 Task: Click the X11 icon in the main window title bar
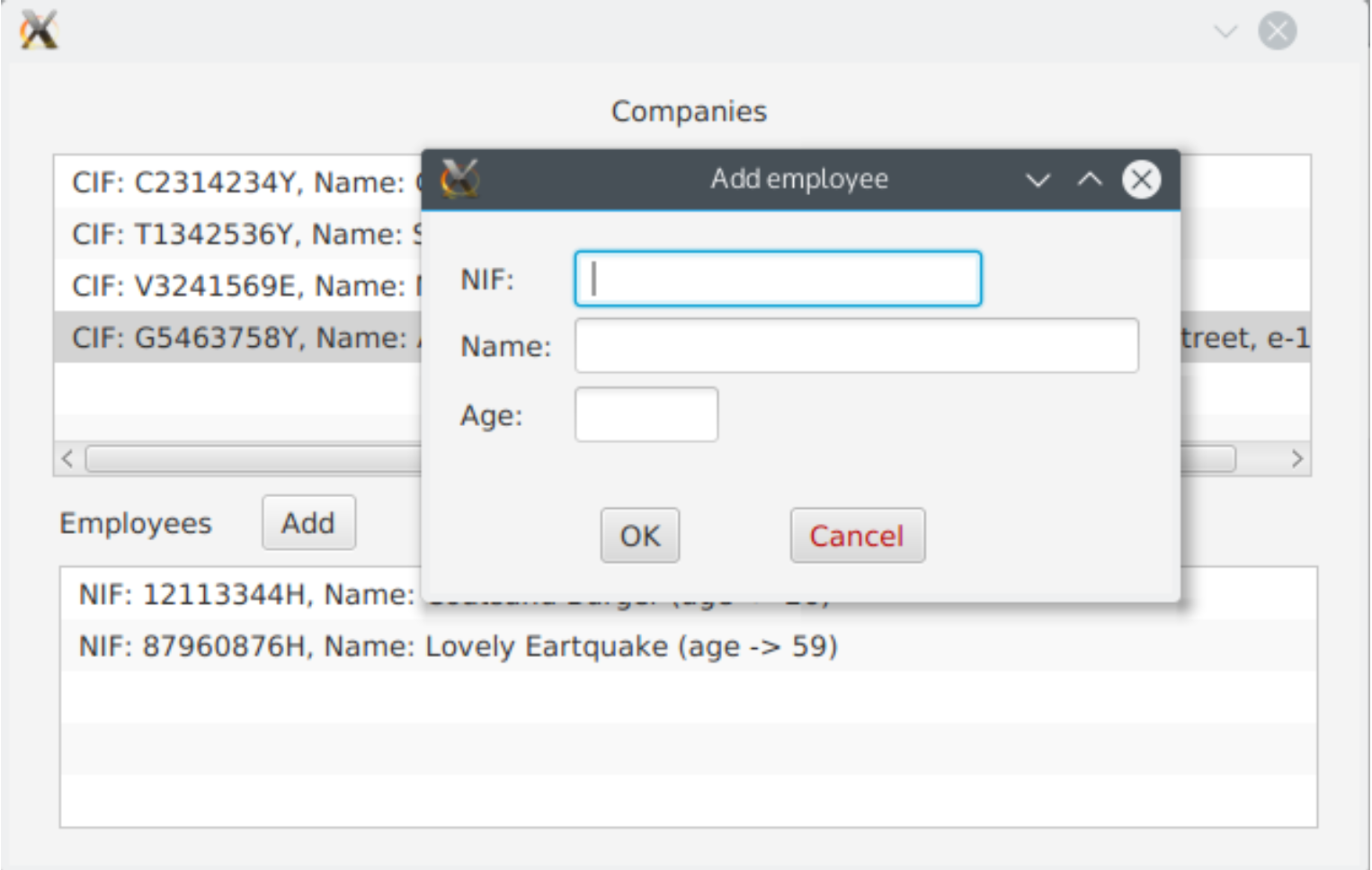pos(39,31)
